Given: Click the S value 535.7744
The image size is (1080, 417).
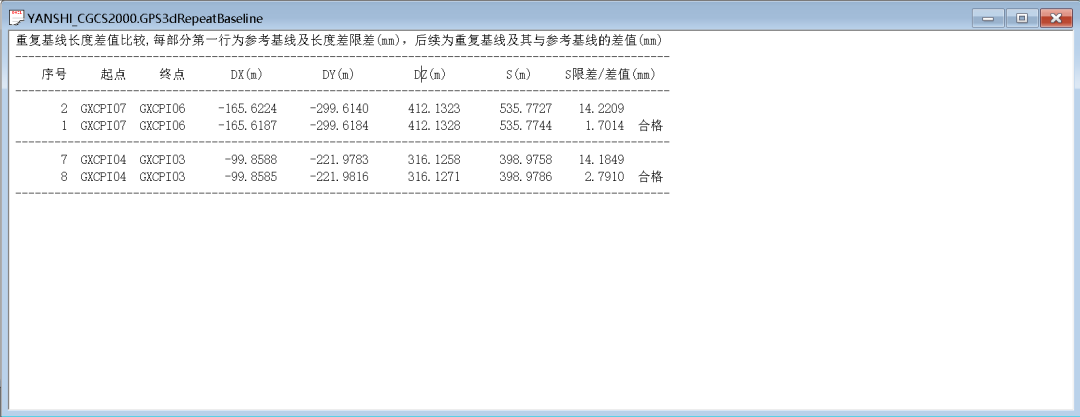Looking at the screenshot, I should coord(526,126).
